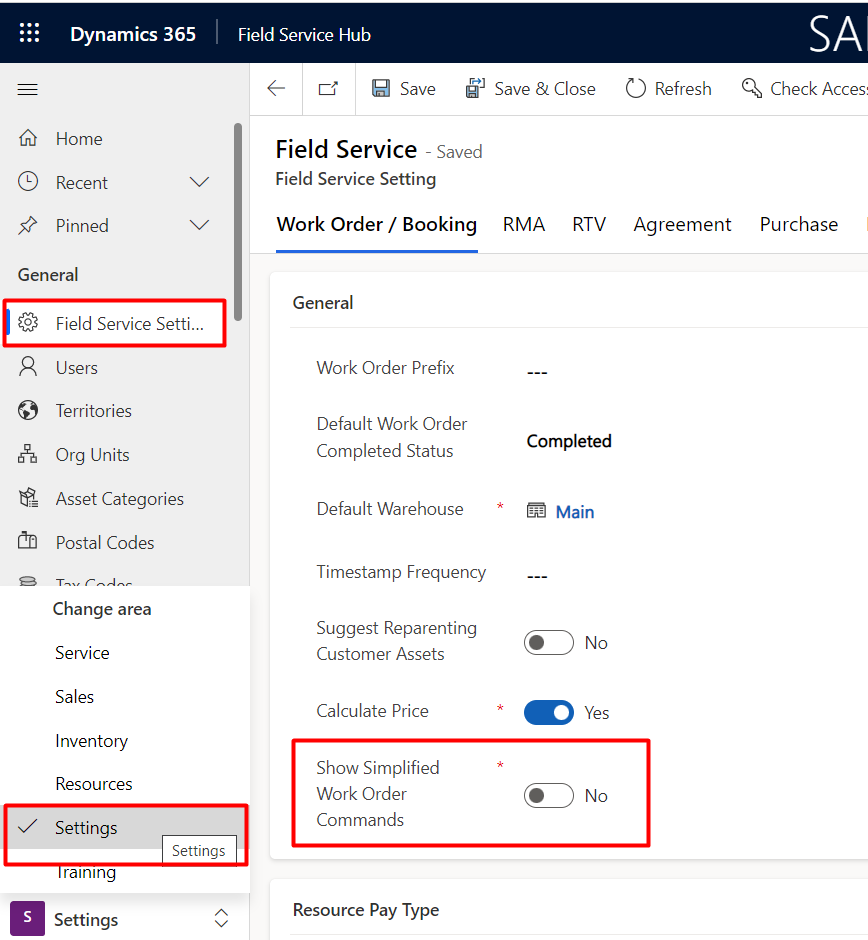Viewport: 868px width, 940px height.
Task: Click the Check Access key icon
Action: (752, 89)
